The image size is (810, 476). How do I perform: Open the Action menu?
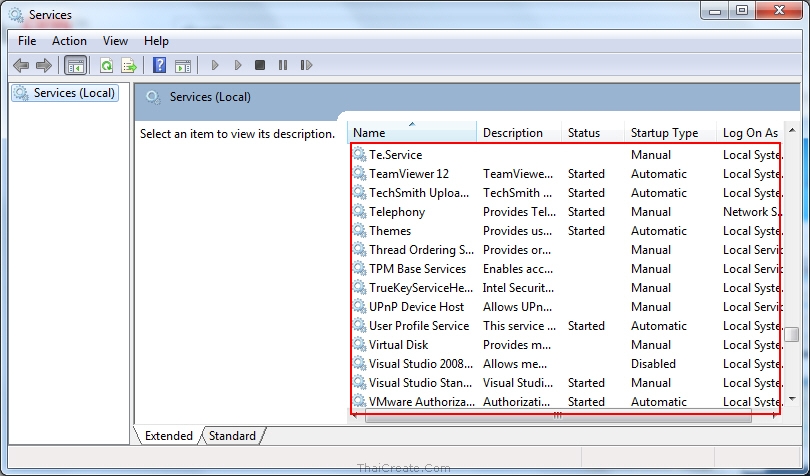[69, 41]
